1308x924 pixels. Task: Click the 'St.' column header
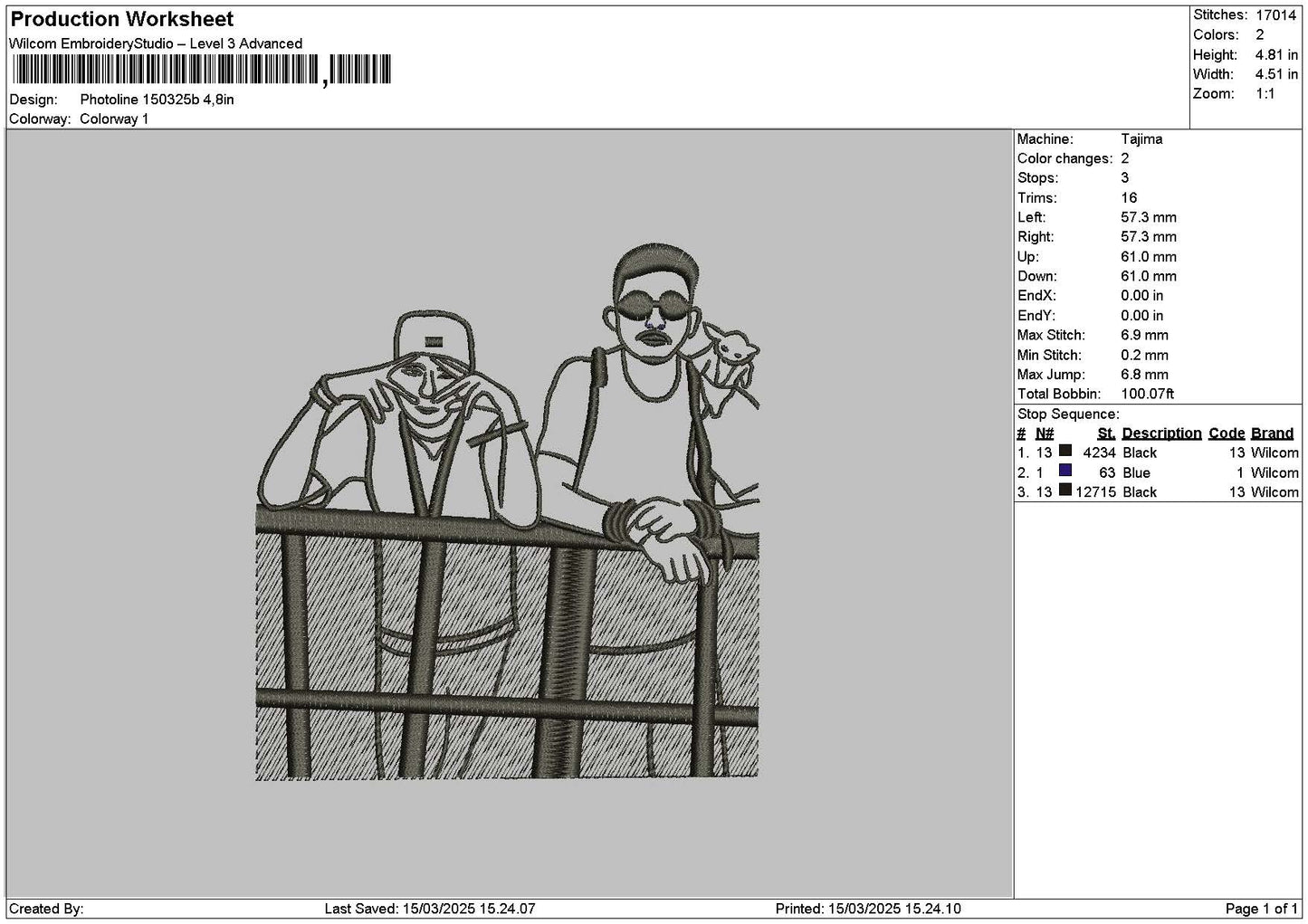pos(1106,433)
